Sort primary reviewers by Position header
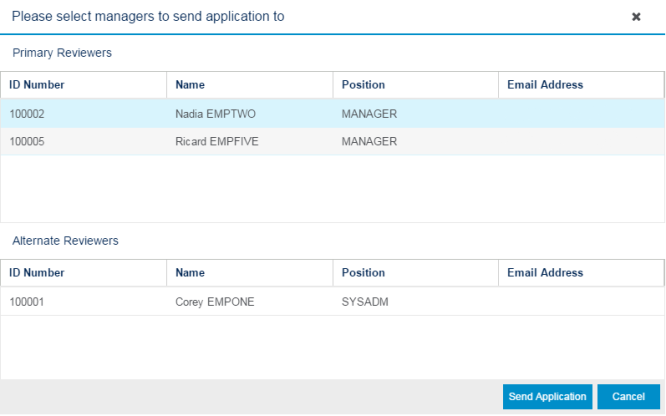666x416 pixels. tap(415, 85)
